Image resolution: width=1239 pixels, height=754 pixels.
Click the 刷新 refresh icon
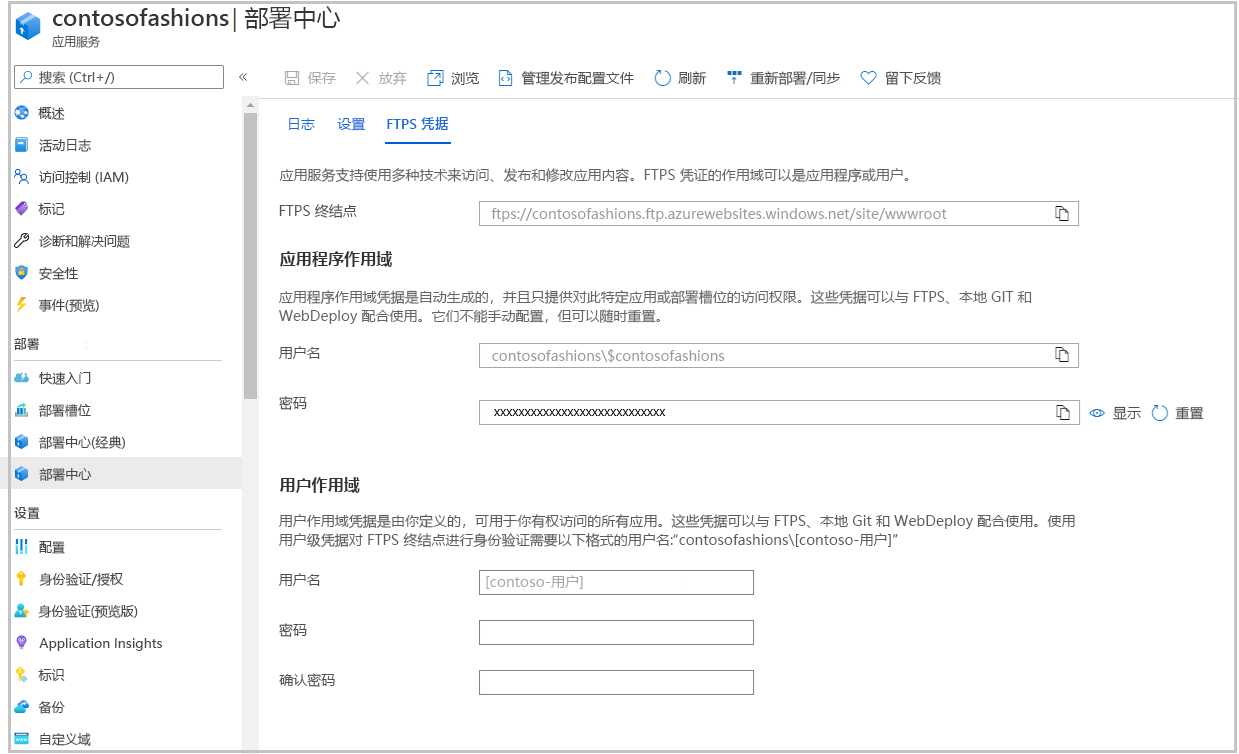[x=662, y=78]
